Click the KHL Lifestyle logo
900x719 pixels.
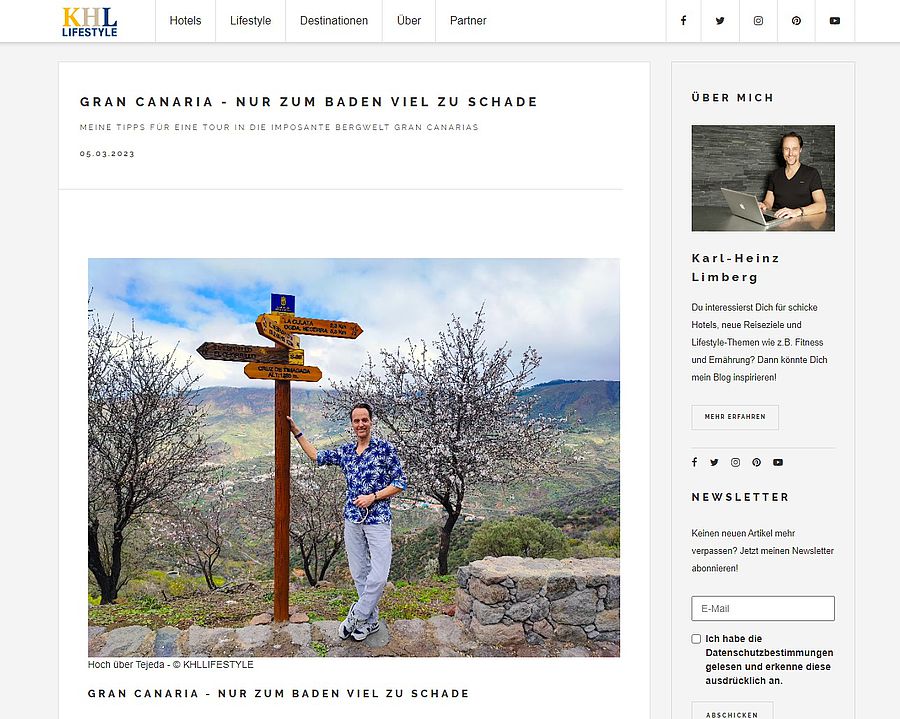[90, 22]
